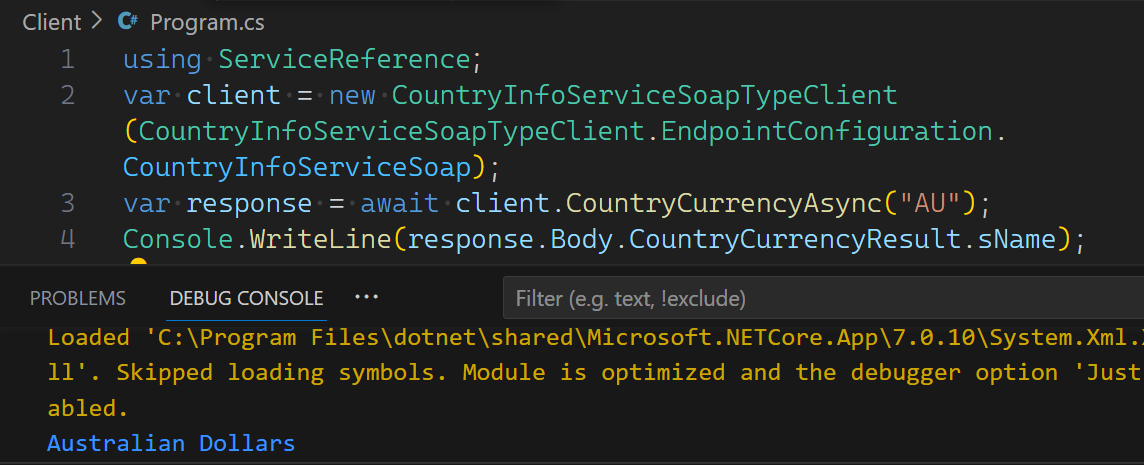Open the panel overflow ellipsis menu

pyautogui.click(x=366, y=297)
